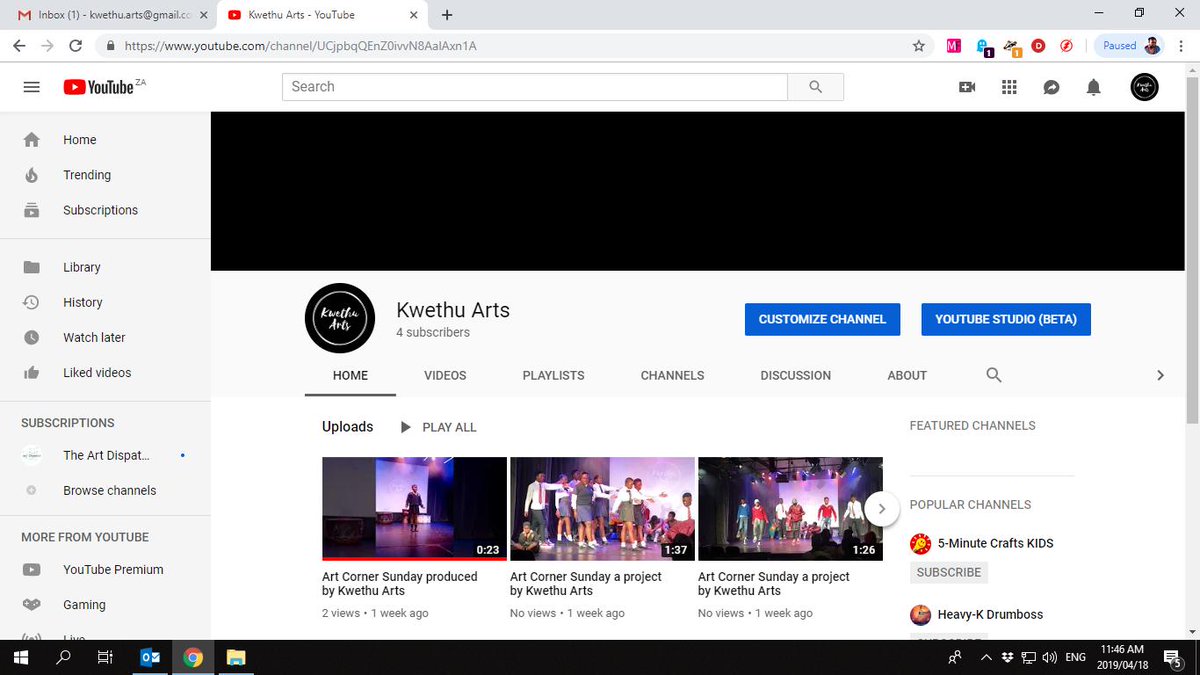Open Liked videos in the sidebar
Image resolution: width=1200 pixels, height=675 pixels.
tap(105, 372)
